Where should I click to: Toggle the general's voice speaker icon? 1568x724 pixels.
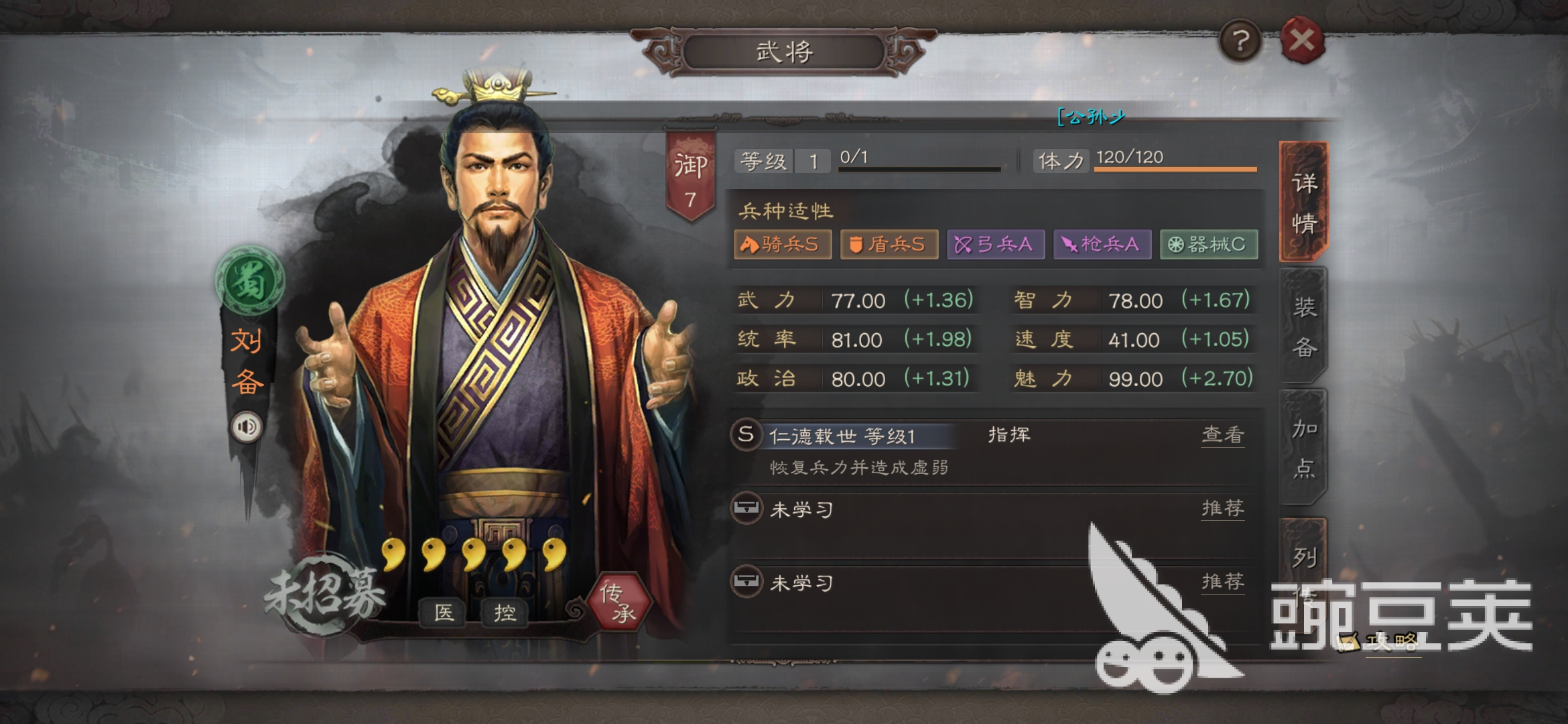pos(247,426)
